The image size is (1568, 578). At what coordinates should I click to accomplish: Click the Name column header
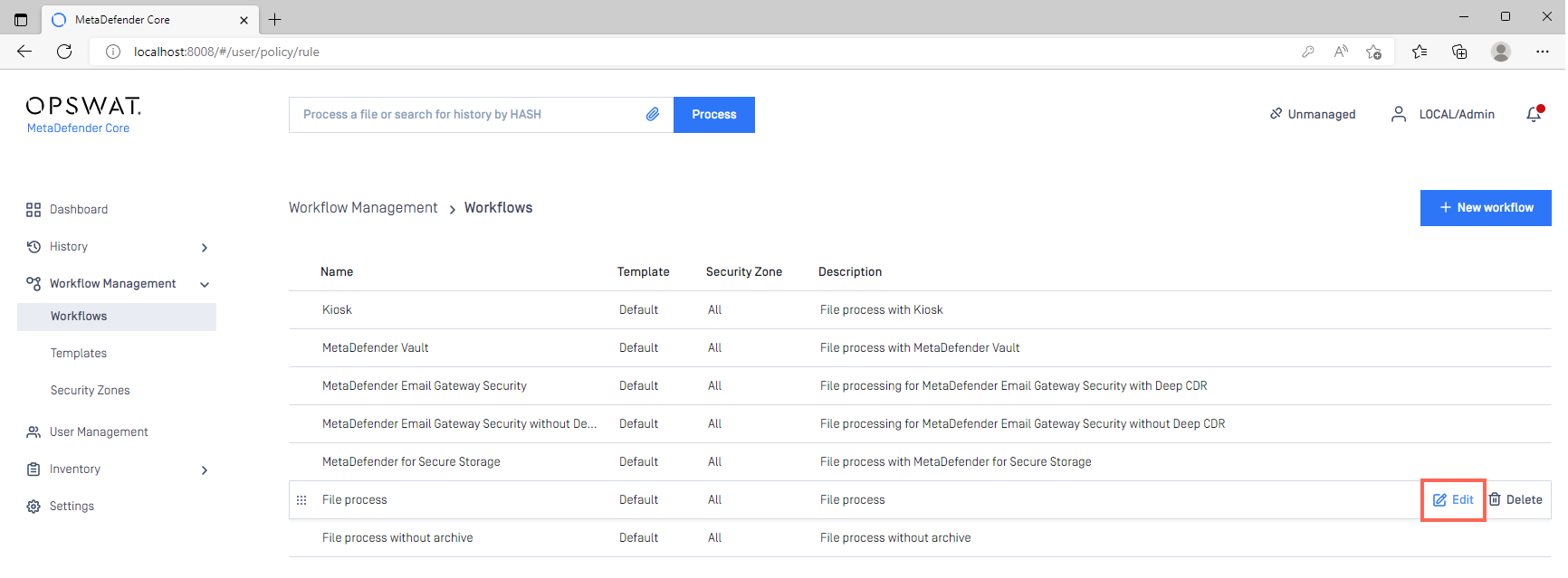click(x=337, y=272)
